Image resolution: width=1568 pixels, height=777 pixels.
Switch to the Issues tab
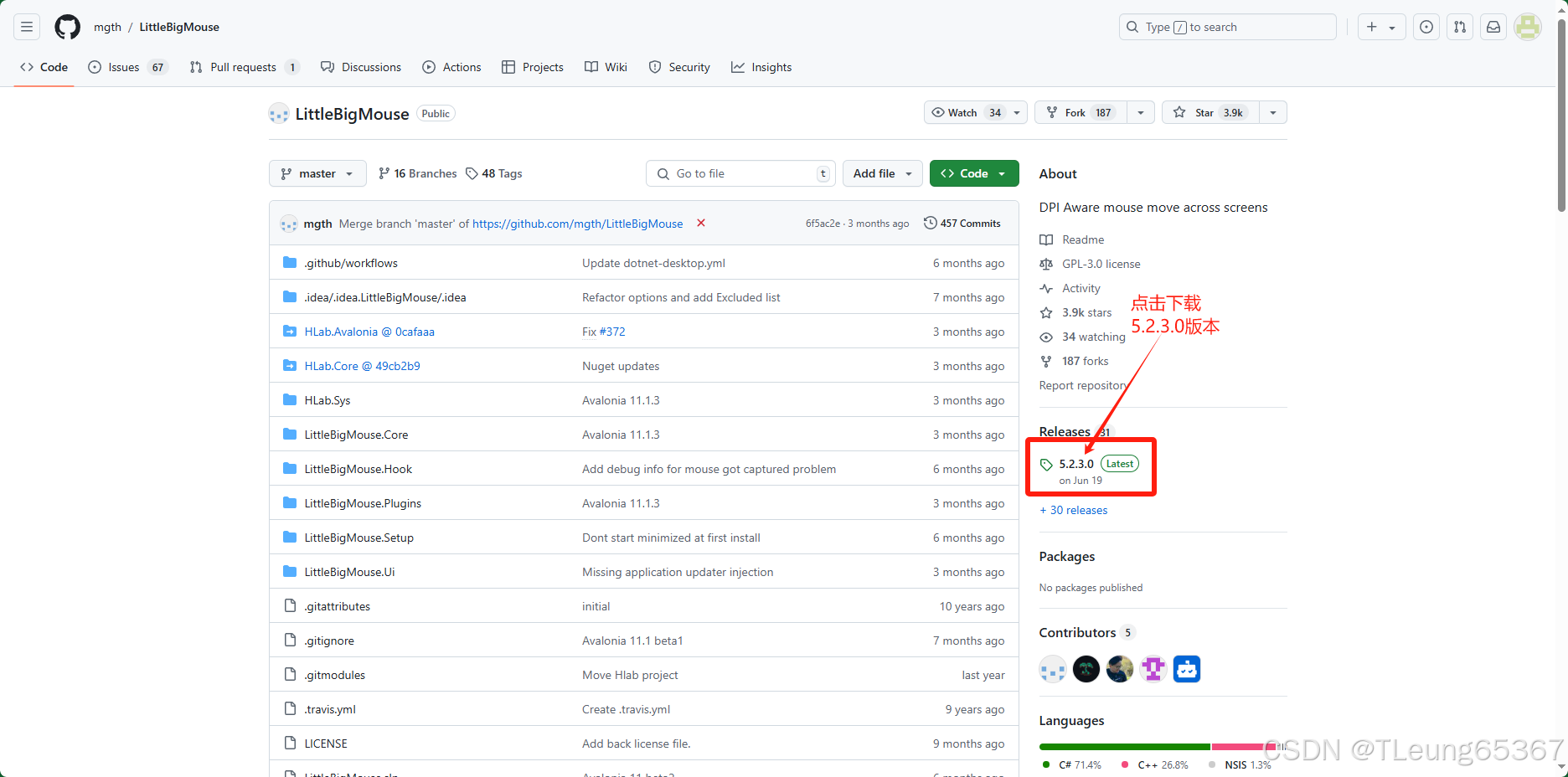click(x=128, y=67)
